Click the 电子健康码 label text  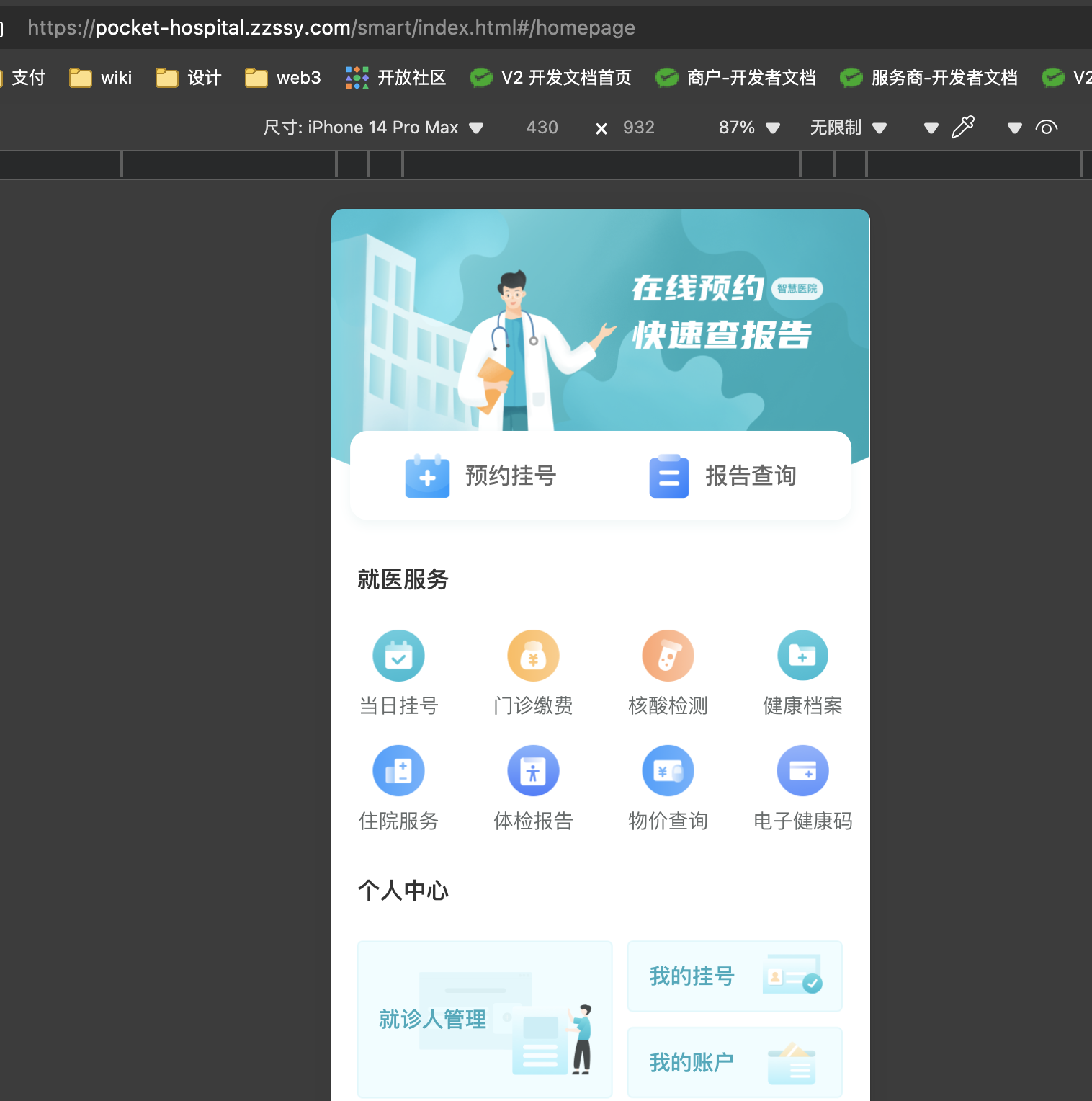(x=802, y=821)
